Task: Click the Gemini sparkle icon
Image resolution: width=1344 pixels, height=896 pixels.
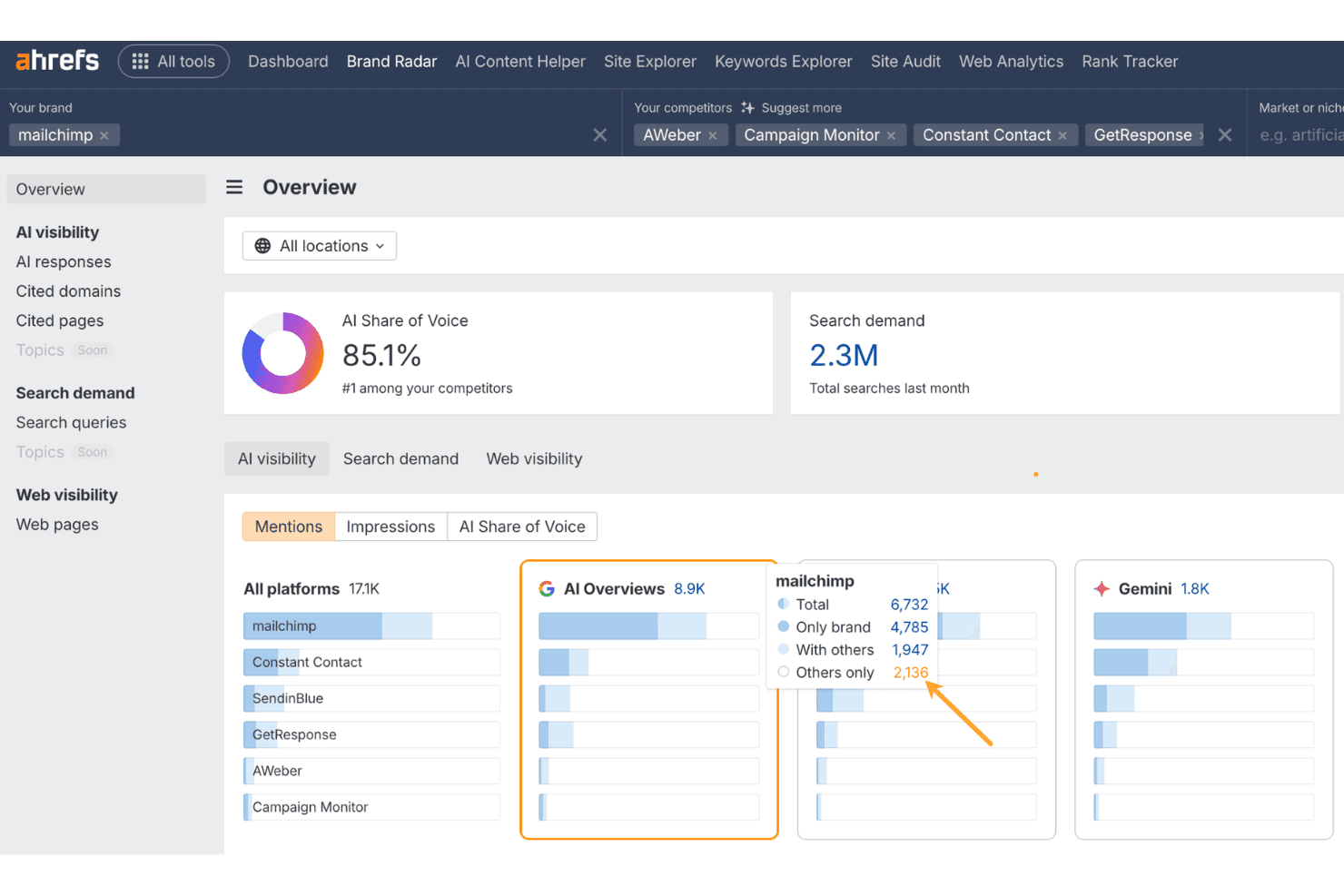Action: (1102, 589)
